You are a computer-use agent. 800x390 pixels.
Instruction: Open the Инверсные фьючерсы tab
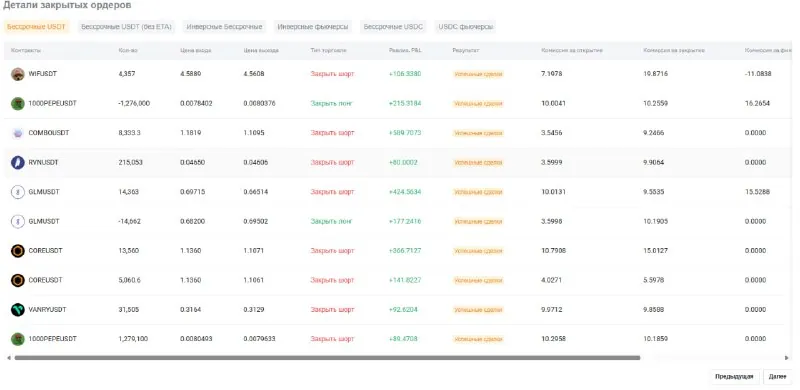(313, 27)
